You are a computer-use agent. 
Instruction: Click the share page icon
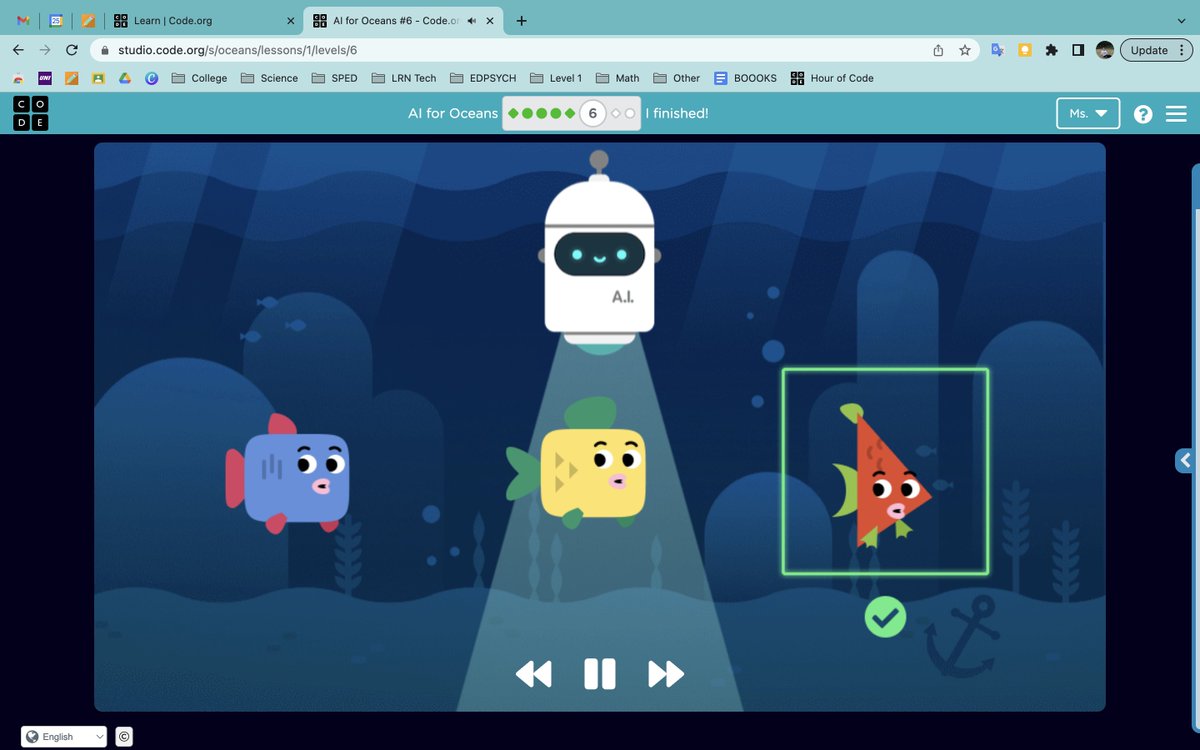(938, 50)
